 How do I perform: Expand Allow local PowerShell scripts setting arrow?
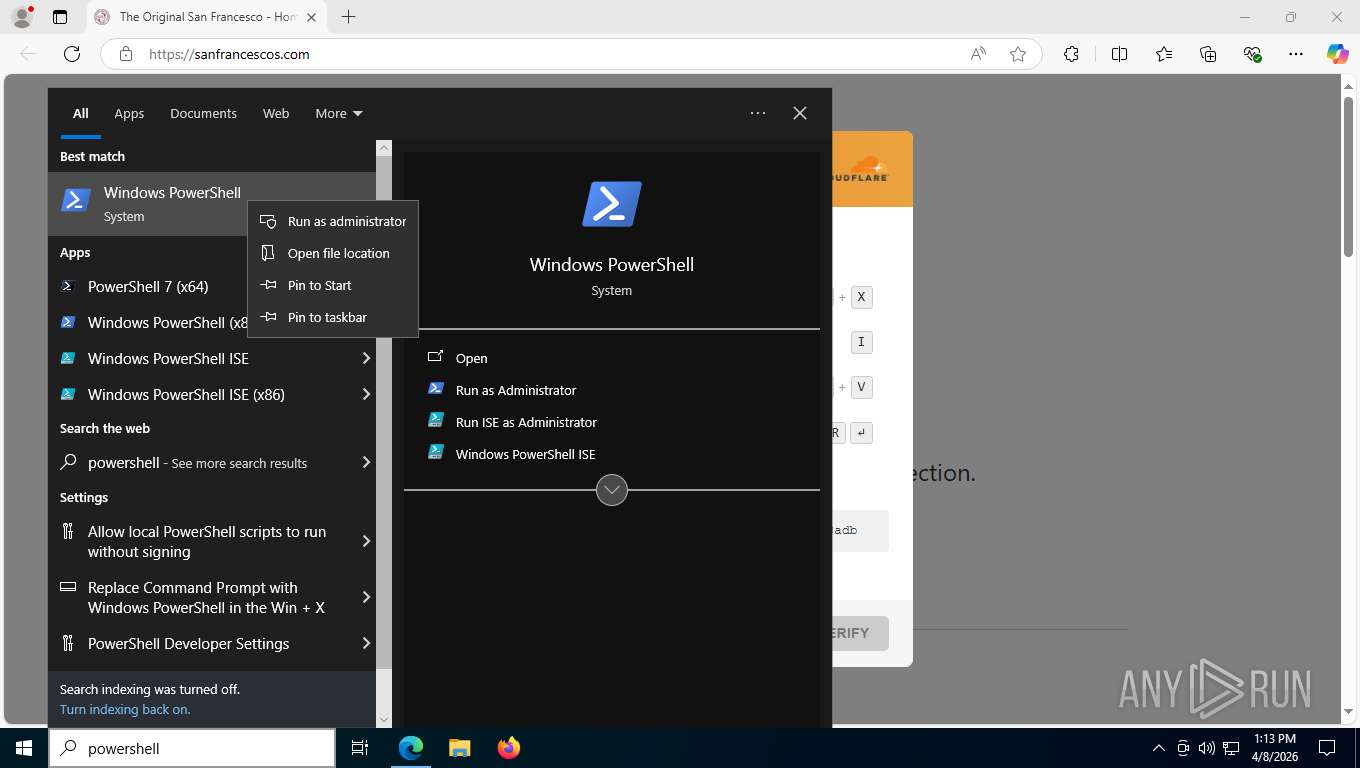(x=366, y=541)
